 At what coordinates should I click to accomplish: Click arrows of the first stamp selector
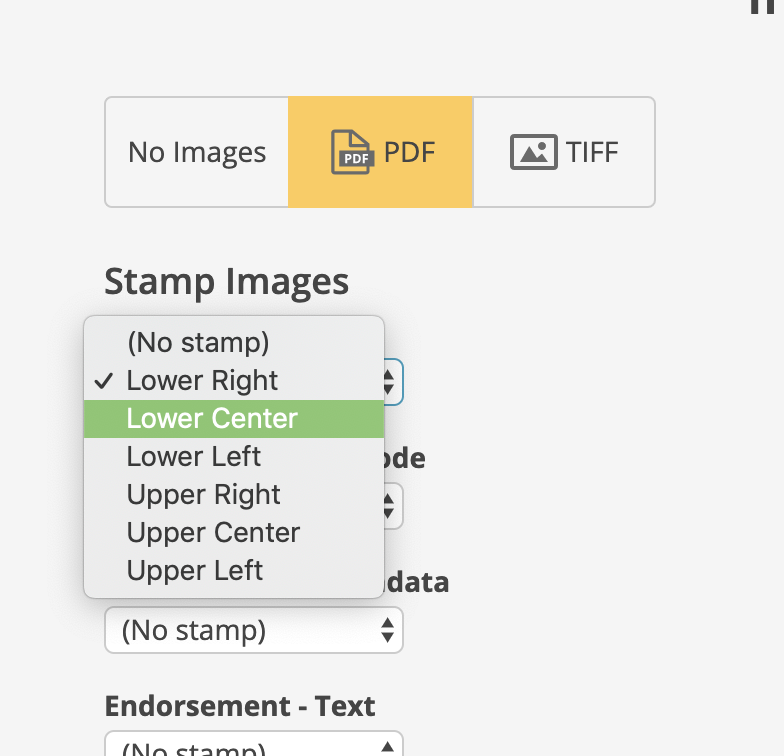(389, 382)
